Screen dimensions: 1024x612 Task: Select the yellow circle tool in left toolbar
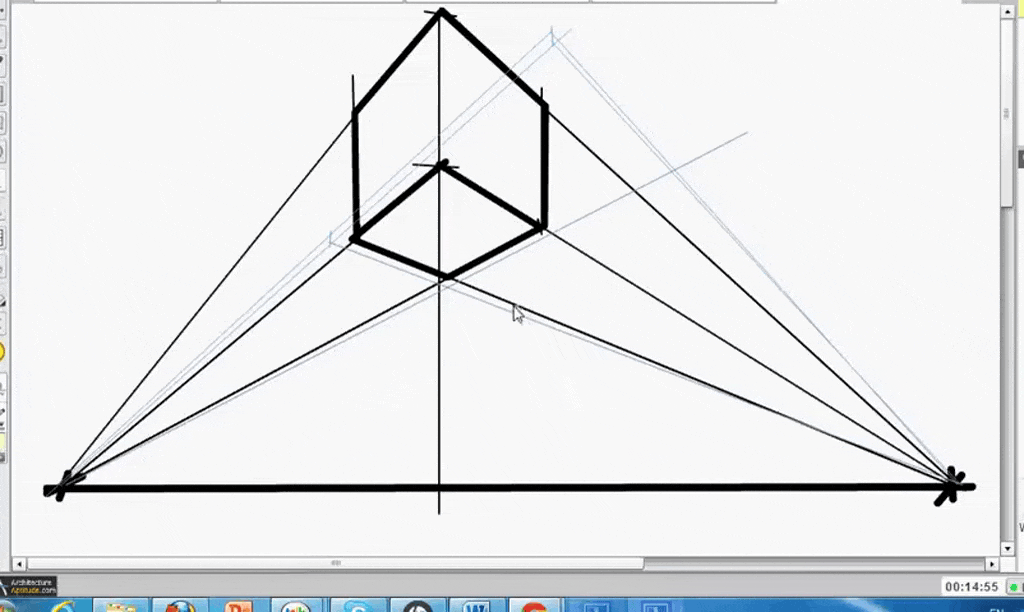(x=2, y=351)
